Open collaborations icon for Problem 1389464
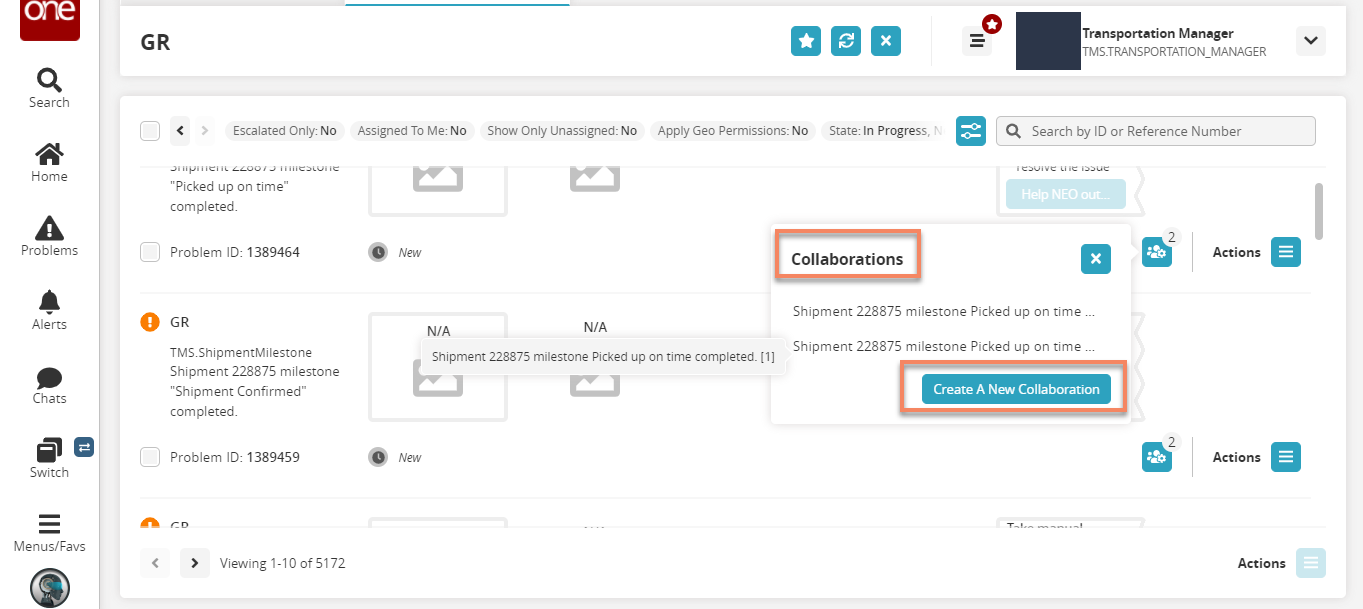 (1157, 252)
